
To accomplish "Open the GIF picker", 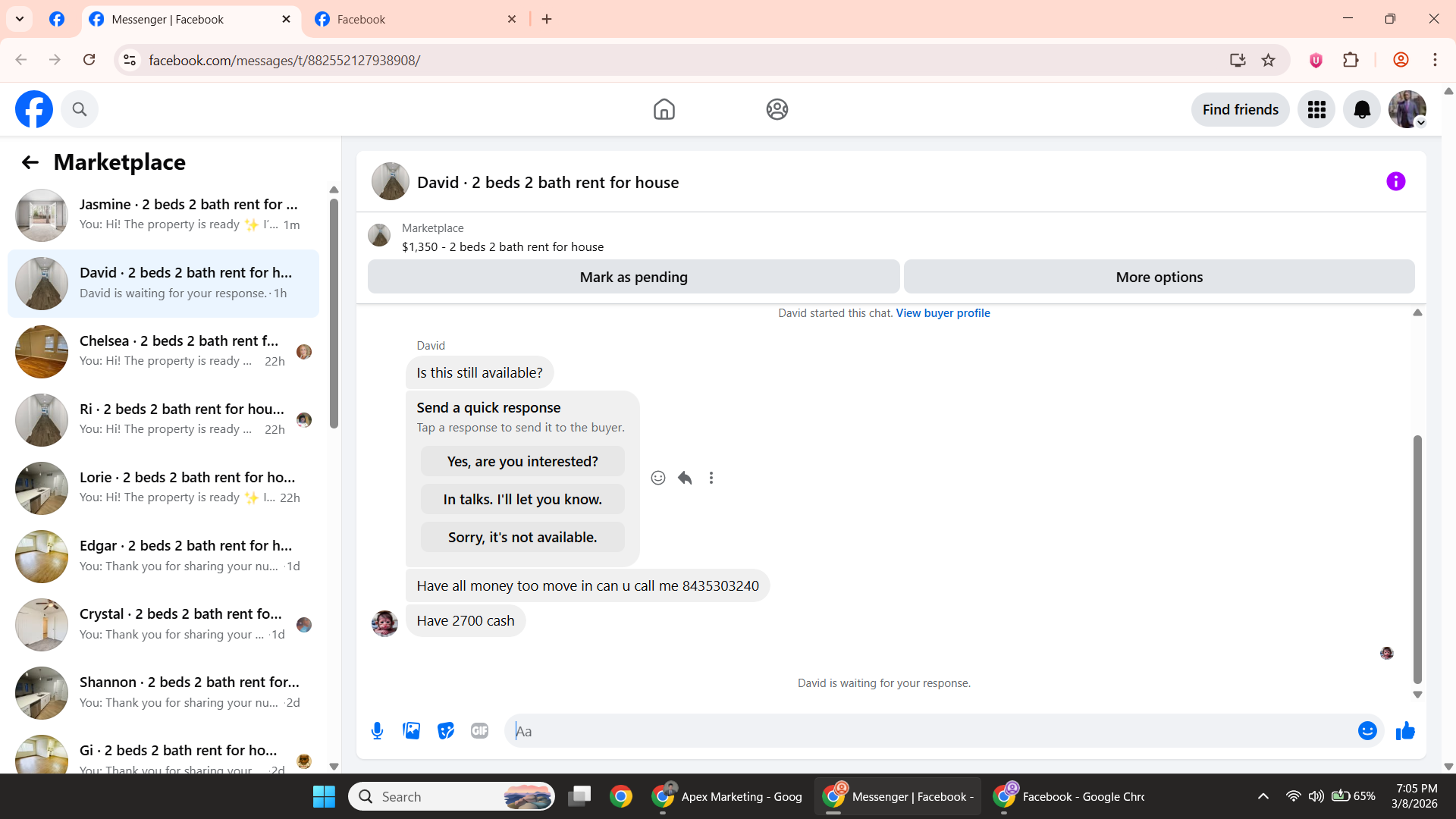I will pos(479,731).
